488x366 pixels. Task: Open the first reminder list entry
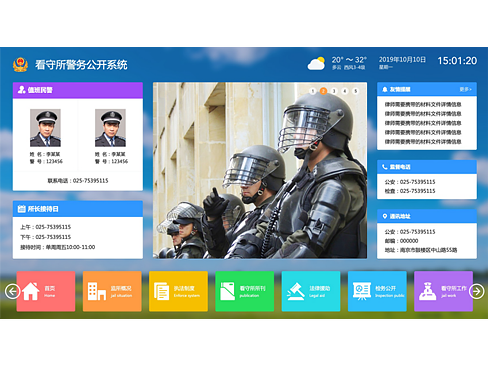(423, 104)
